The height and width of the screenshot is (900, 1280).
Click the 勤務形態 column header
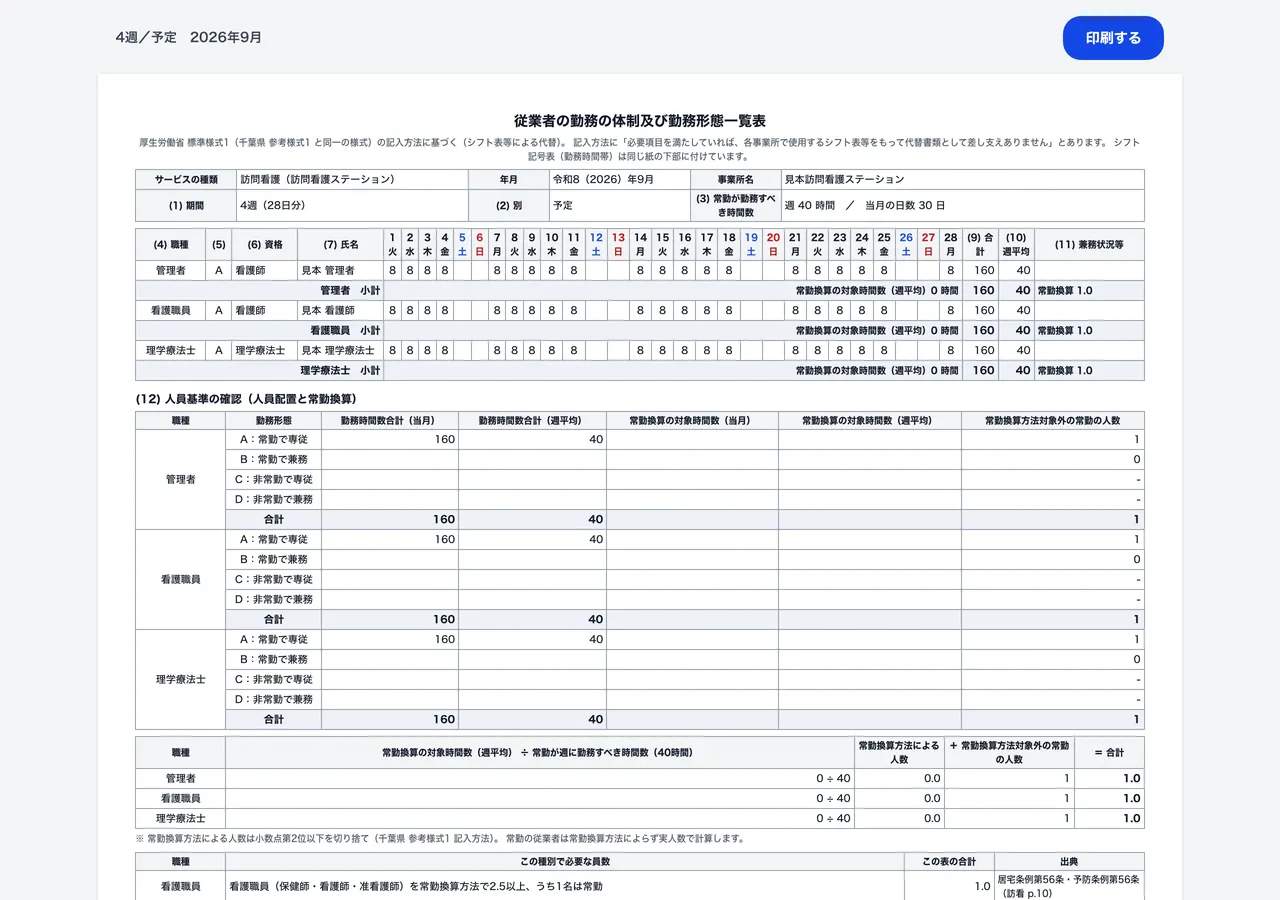273,421
